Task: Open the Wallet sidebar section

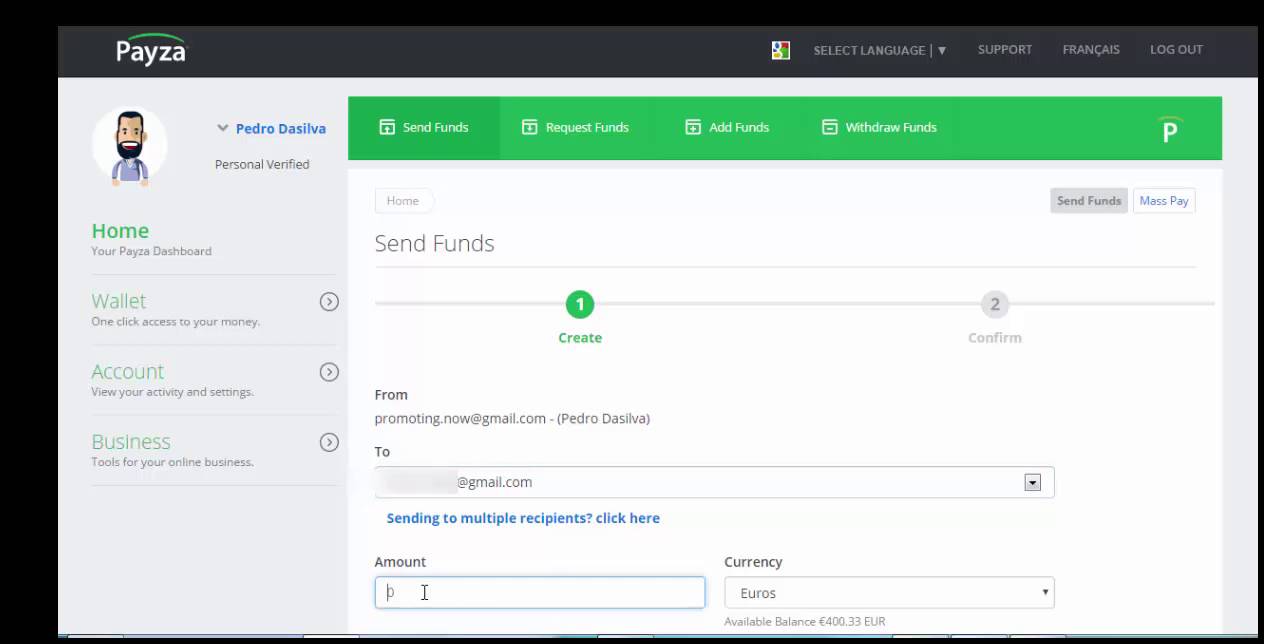Action: 118,301
